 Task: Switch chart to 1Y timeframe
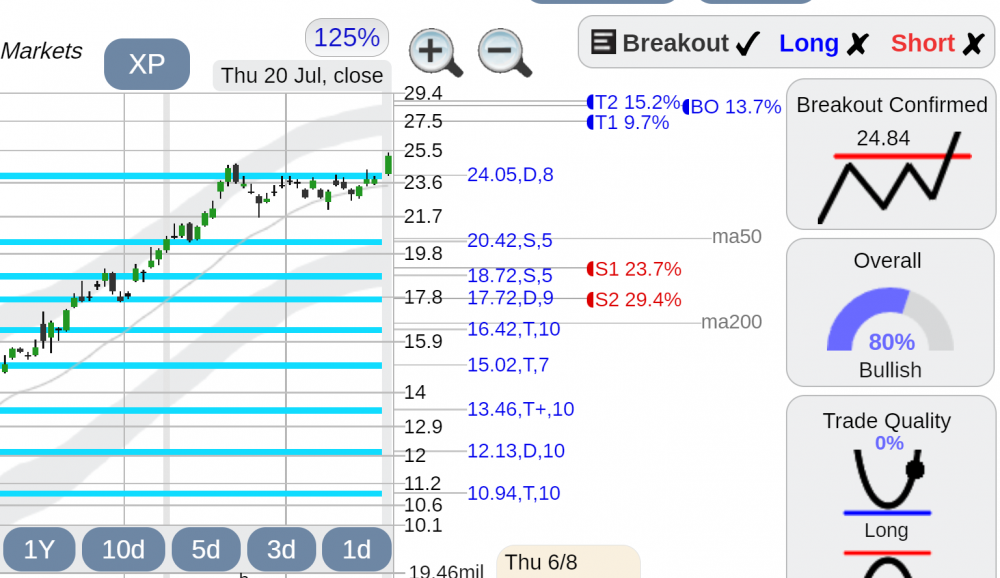39,549
